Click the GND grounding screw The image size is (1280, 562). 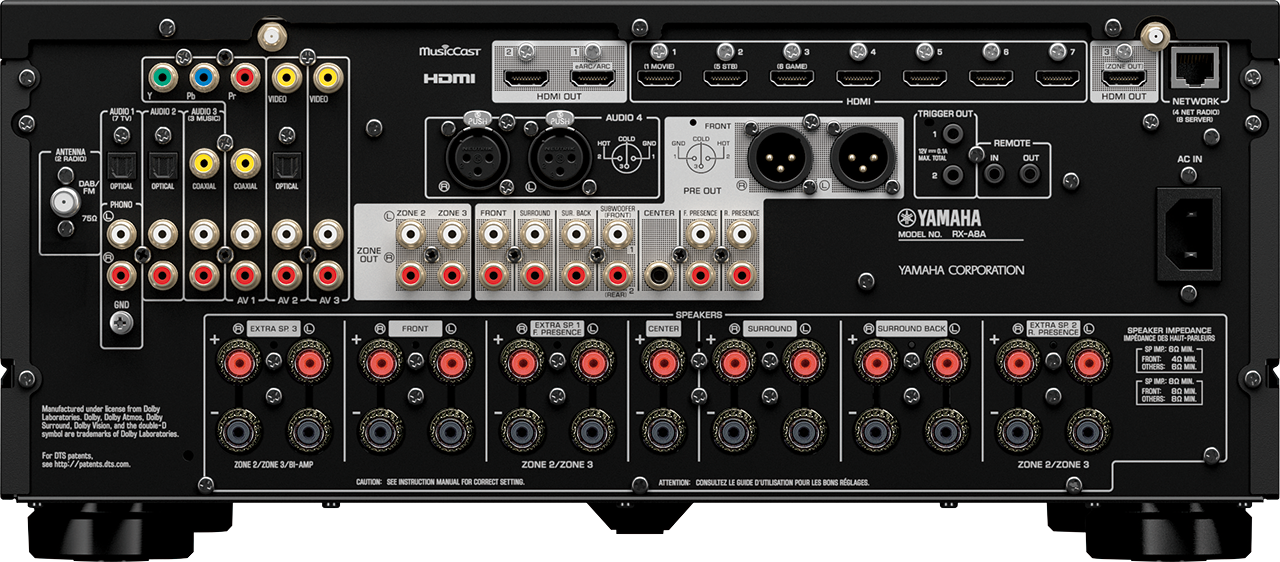123,322
